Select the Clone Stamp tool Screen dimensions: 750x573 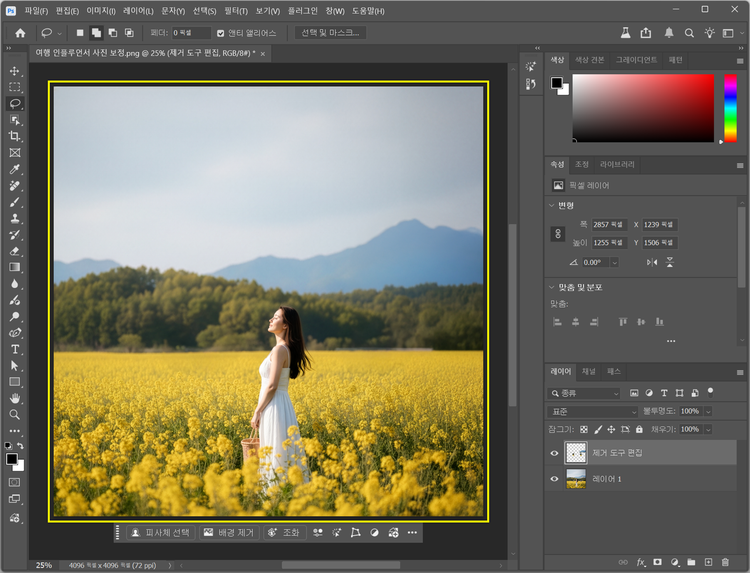pyautogui.click(x=15, y=218)
